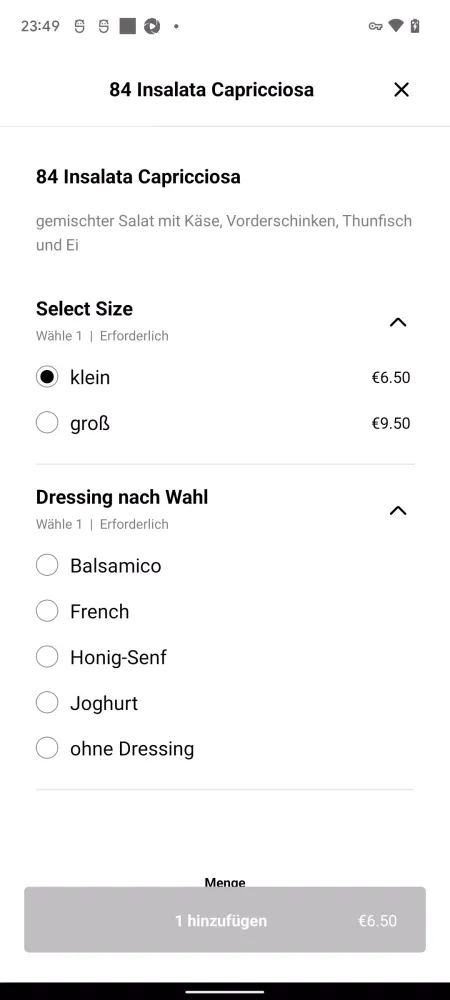Tap the Wi-Fi status icon
450x1000 pixels.
(396, 26)
